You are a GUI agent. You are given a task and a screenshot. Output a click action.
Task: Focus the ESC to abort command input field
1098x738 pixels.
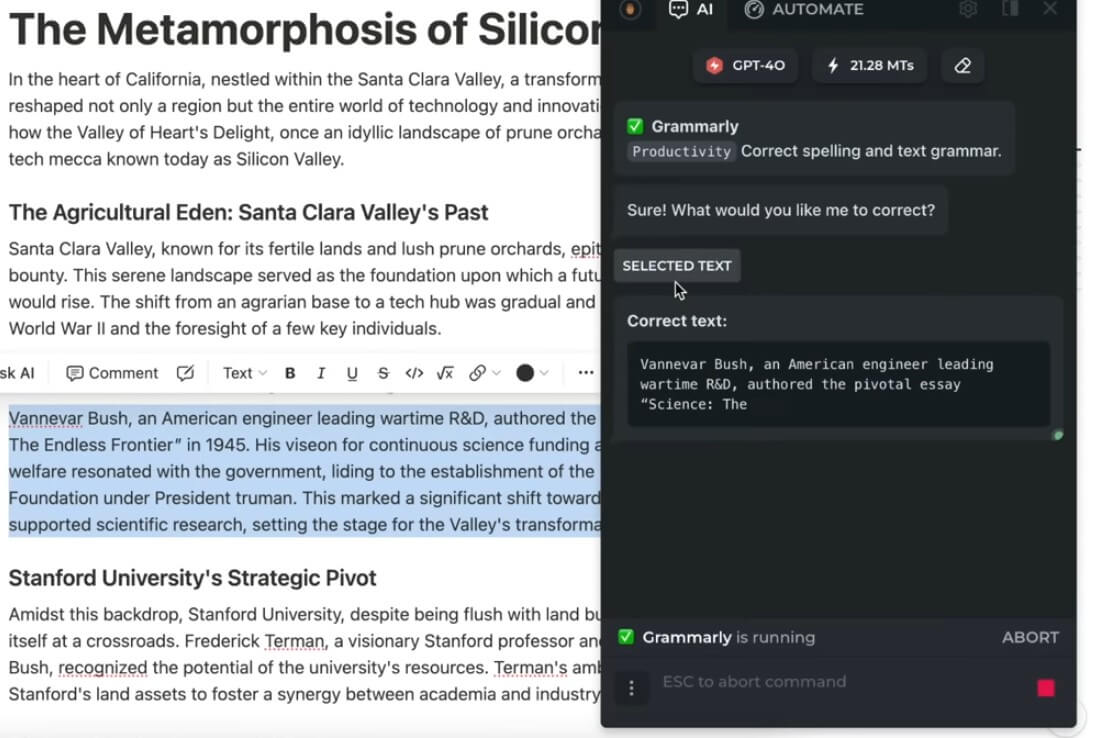(840, 682)
